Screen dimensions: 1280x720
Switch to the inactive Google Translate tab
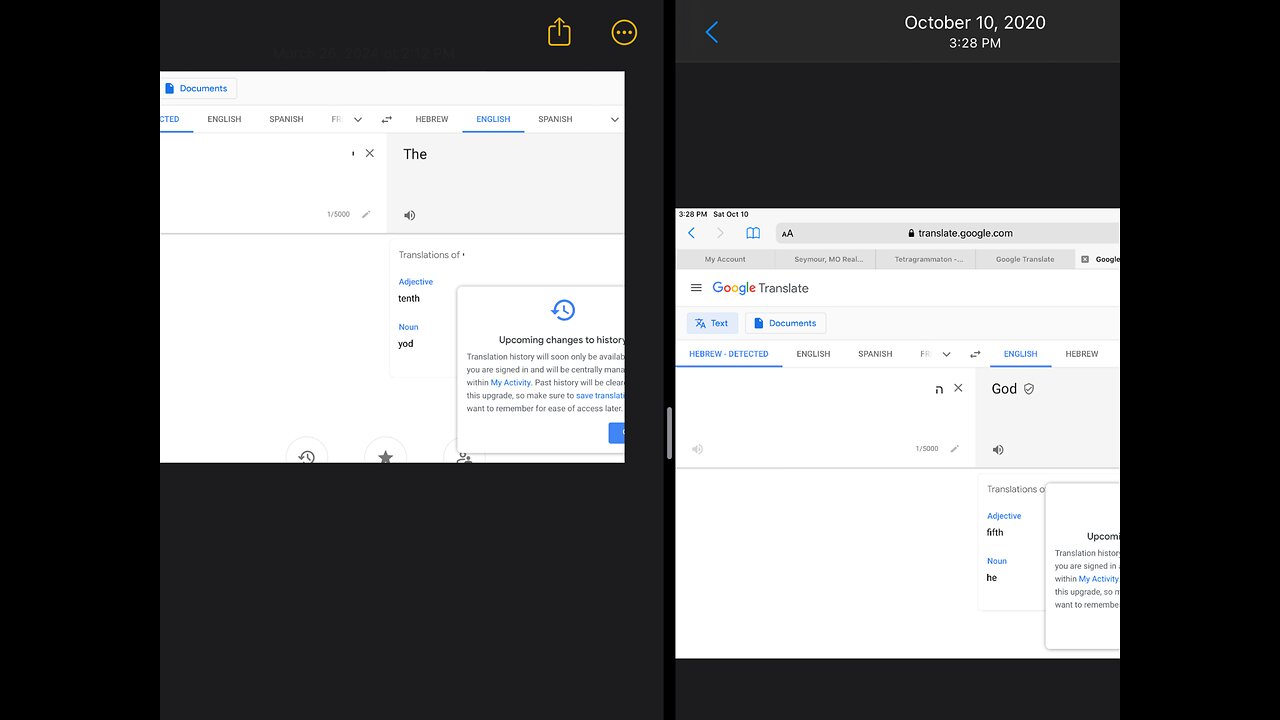tap(1025, 259)
